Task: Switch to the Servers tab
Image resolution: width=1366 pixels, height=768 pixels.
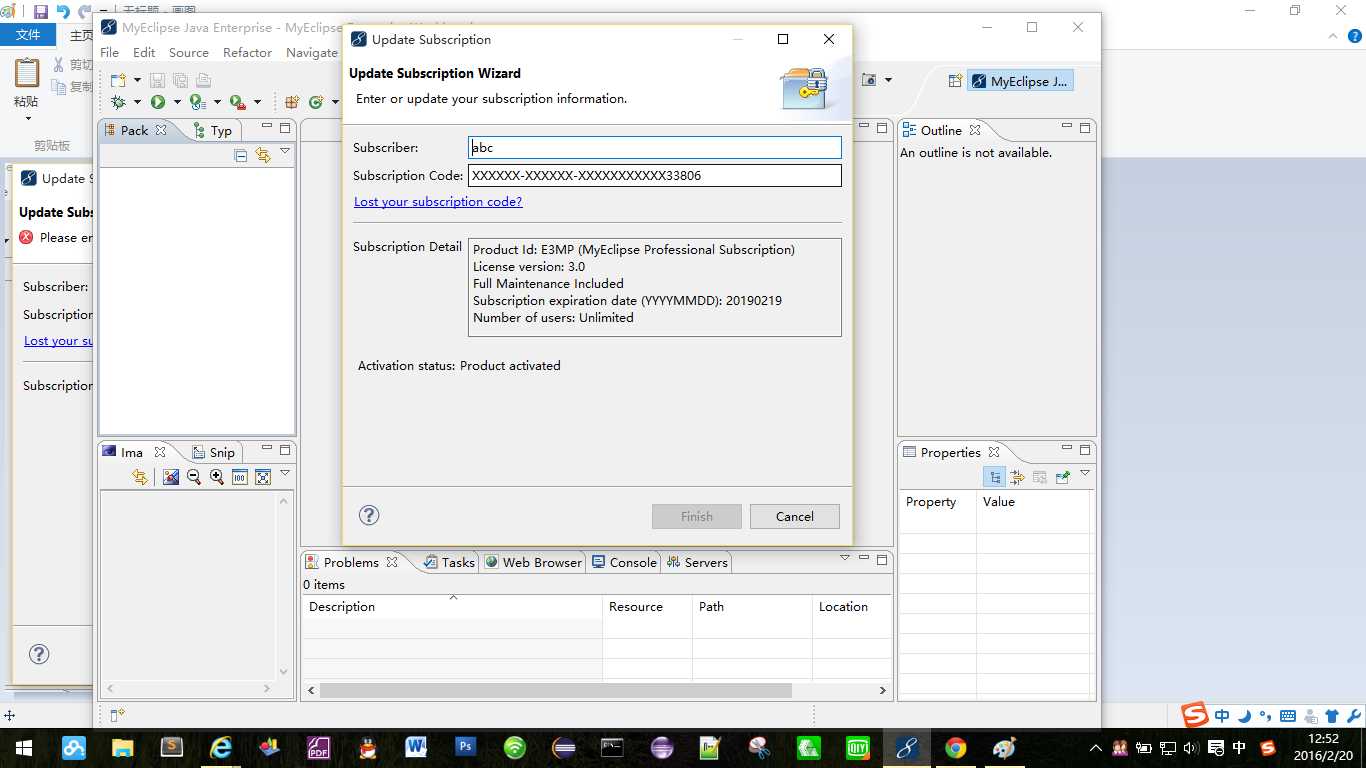Action: pyautogui.click(x=698, y=562)
